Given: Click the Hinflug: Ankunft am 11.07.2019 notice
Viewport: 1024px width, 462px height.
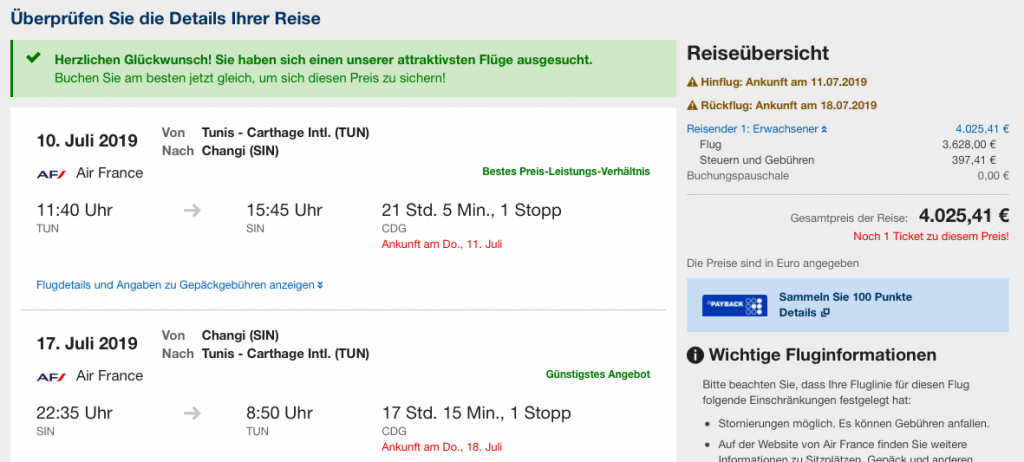Looking at the screenshot, I should click(784, 81).
